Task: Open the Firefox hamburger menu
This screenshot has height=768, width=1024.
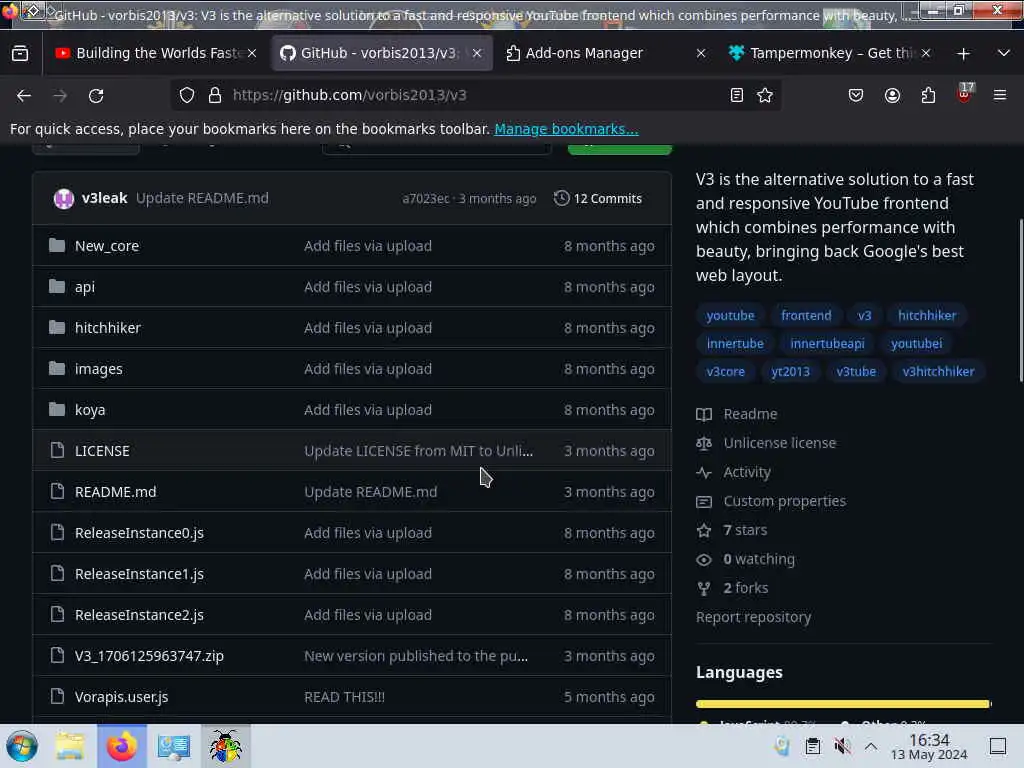Action: (1000, 95)
